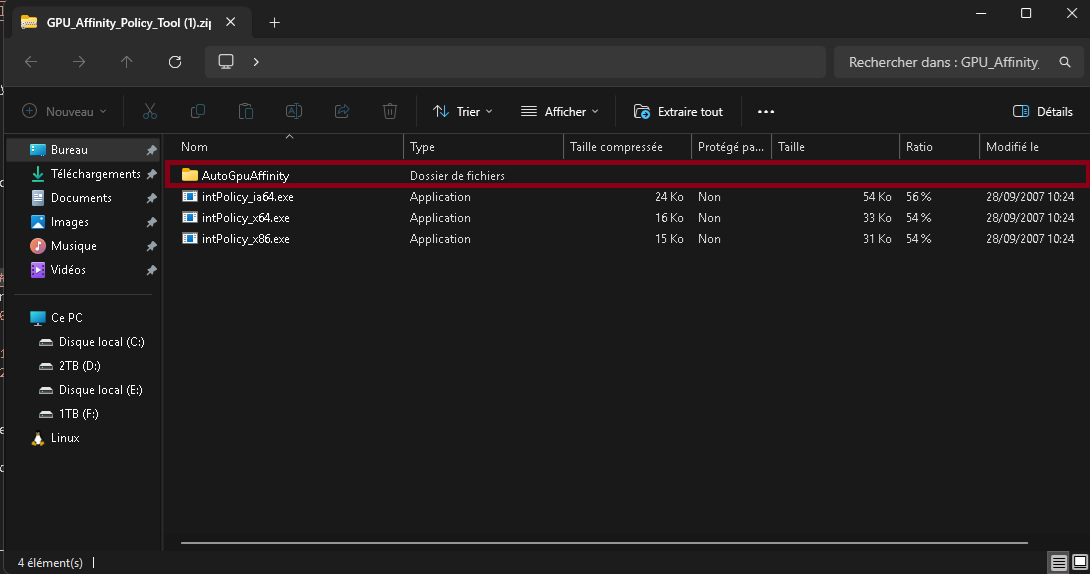Toggle the Détails pane
This screenshot has width=1090, height=574.
(1042, 111)
